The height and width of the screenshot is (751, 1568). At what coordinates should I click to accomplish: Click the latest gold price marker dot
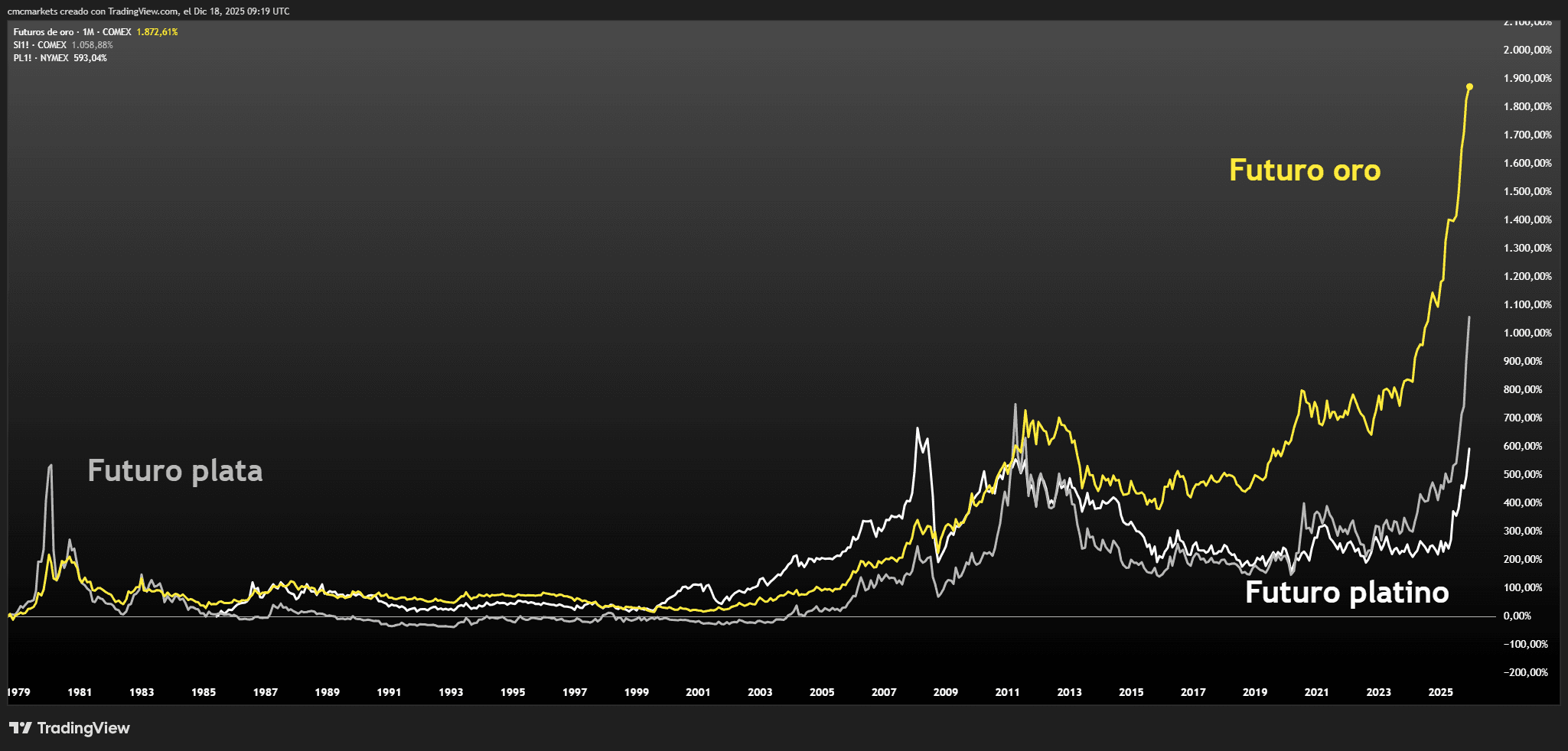click(x=1468, y=86)
